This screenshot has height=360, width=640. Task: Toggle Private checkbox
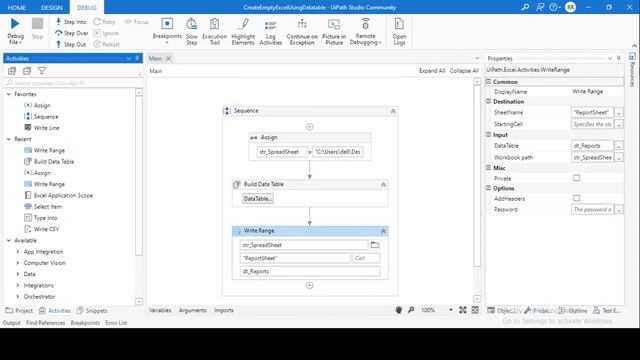click(576, 178)
